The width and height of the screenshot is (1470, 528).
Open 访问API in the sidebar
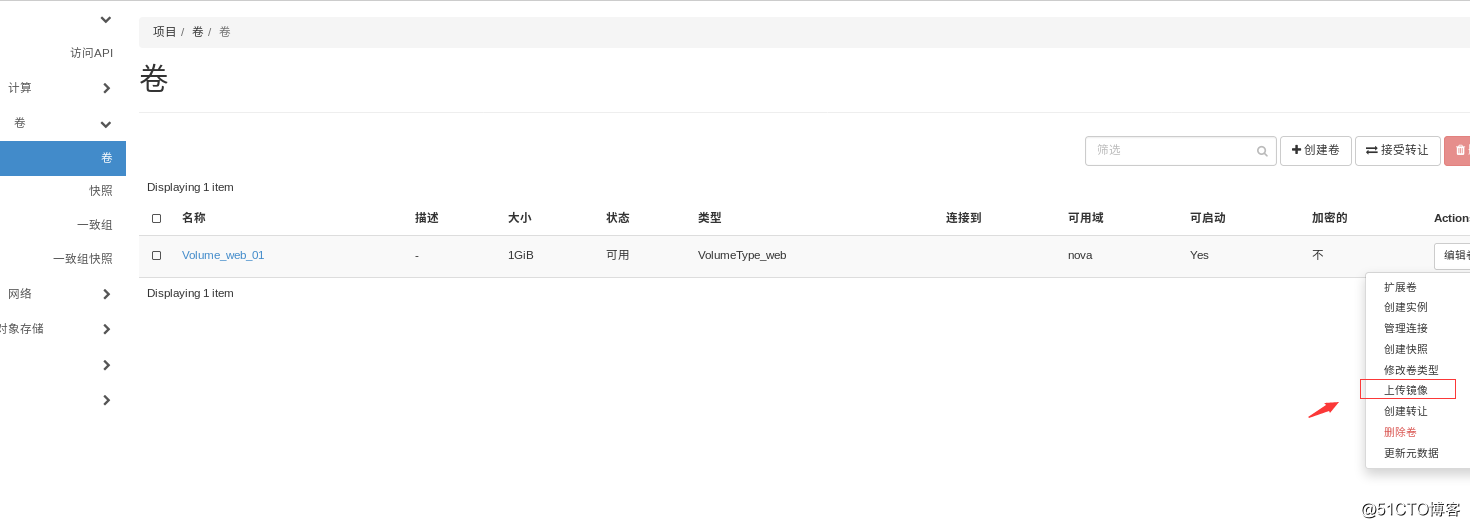pos(91,53)
